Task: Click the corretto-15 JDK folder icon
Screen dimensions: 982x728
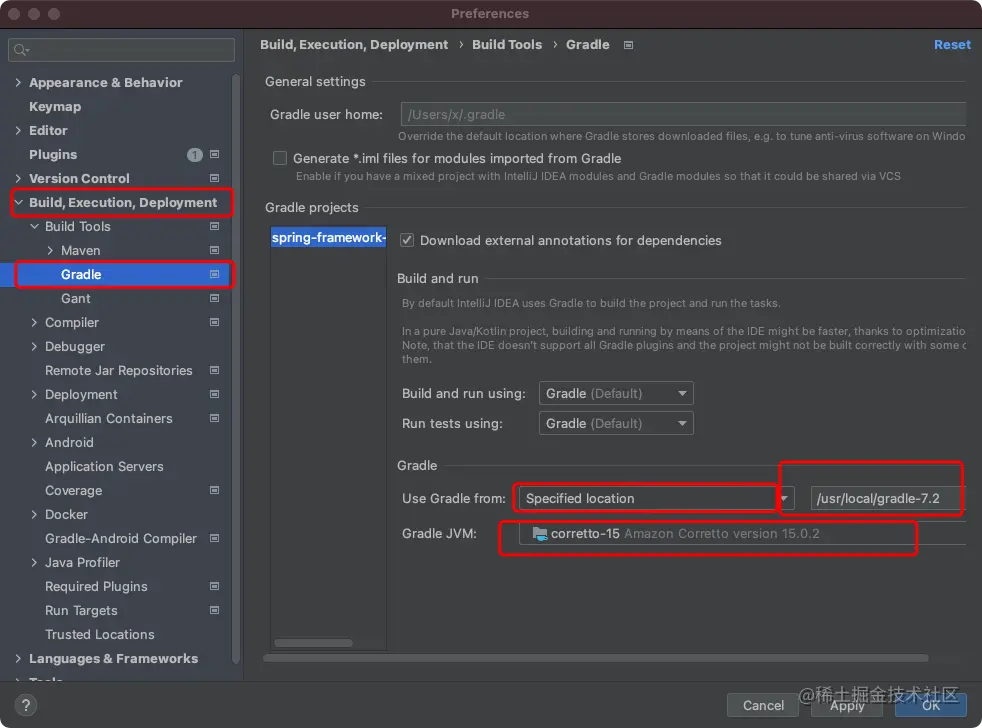Action: click(539, 534)
